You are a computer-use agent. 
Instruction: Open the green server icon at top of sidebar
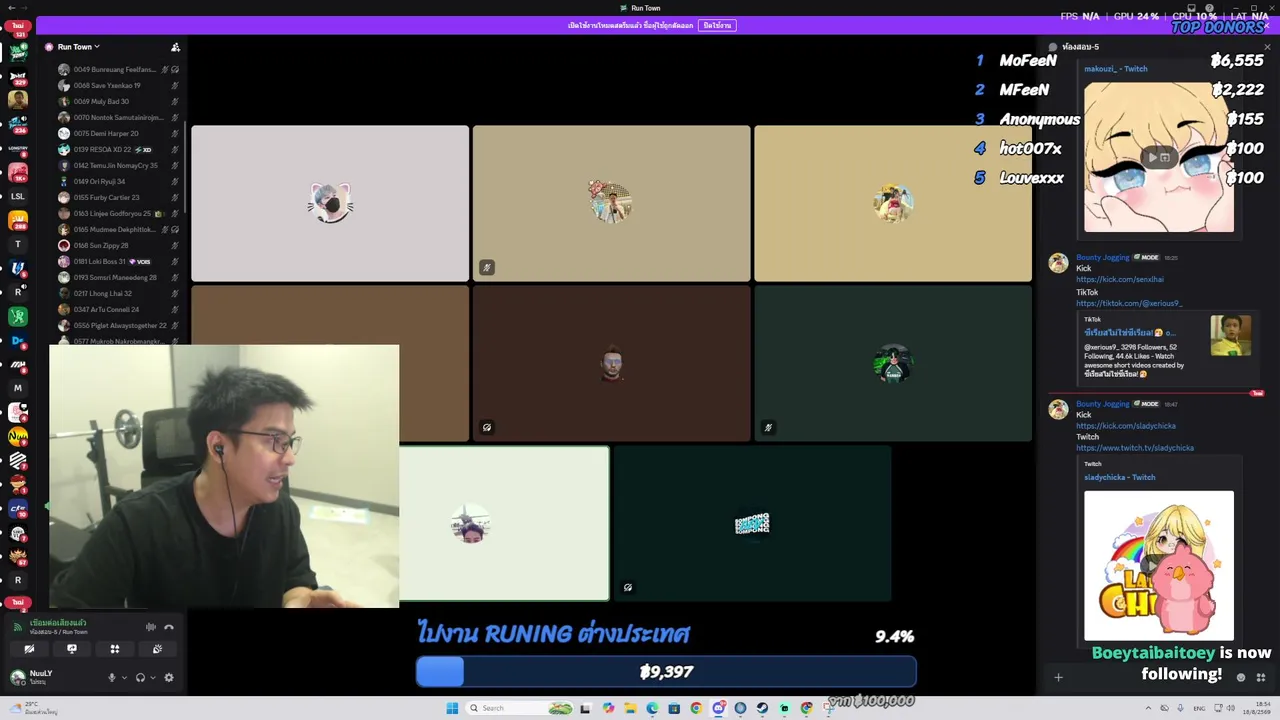coord(18,52)
